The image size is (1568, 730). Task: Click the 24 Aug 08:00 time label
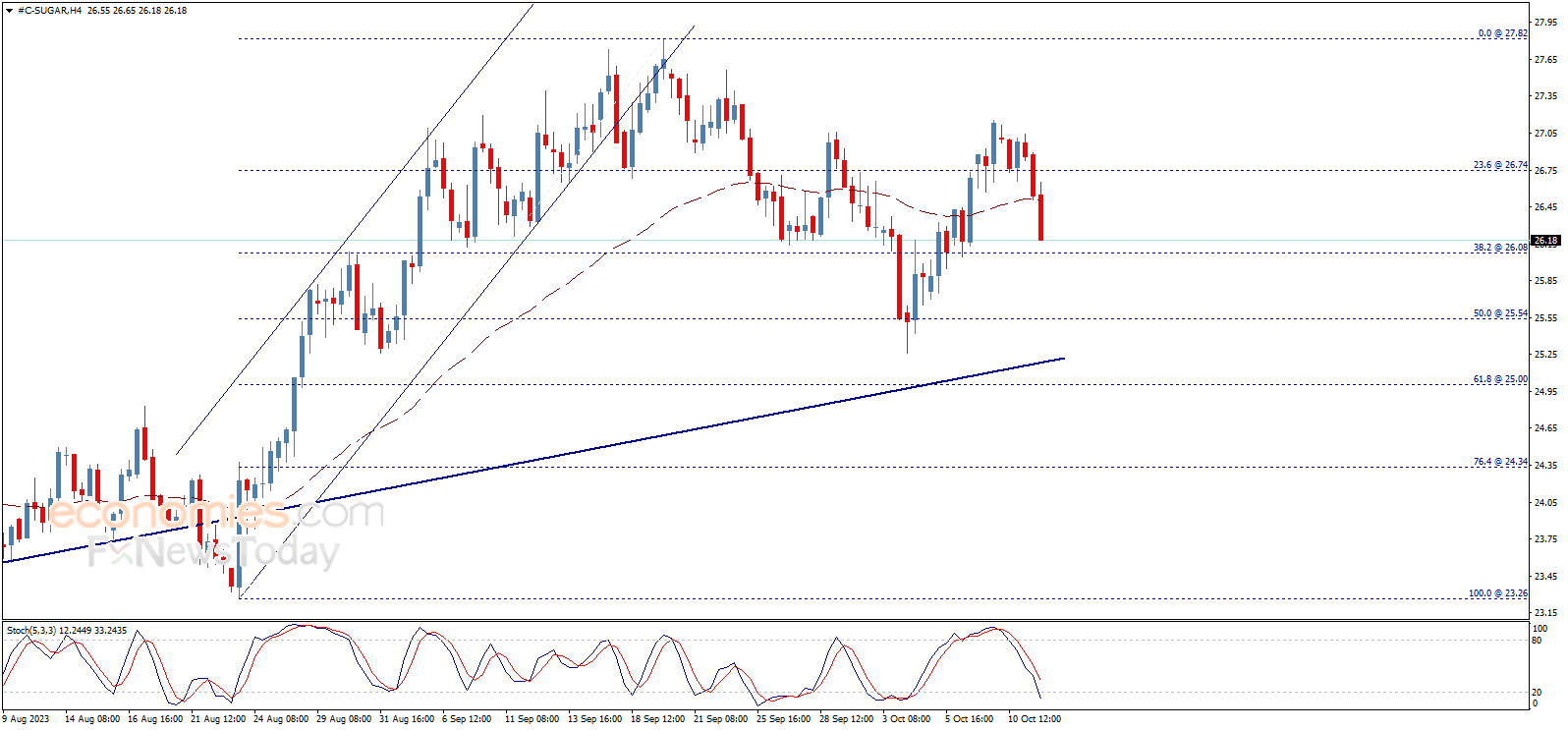tap(281, 719)
